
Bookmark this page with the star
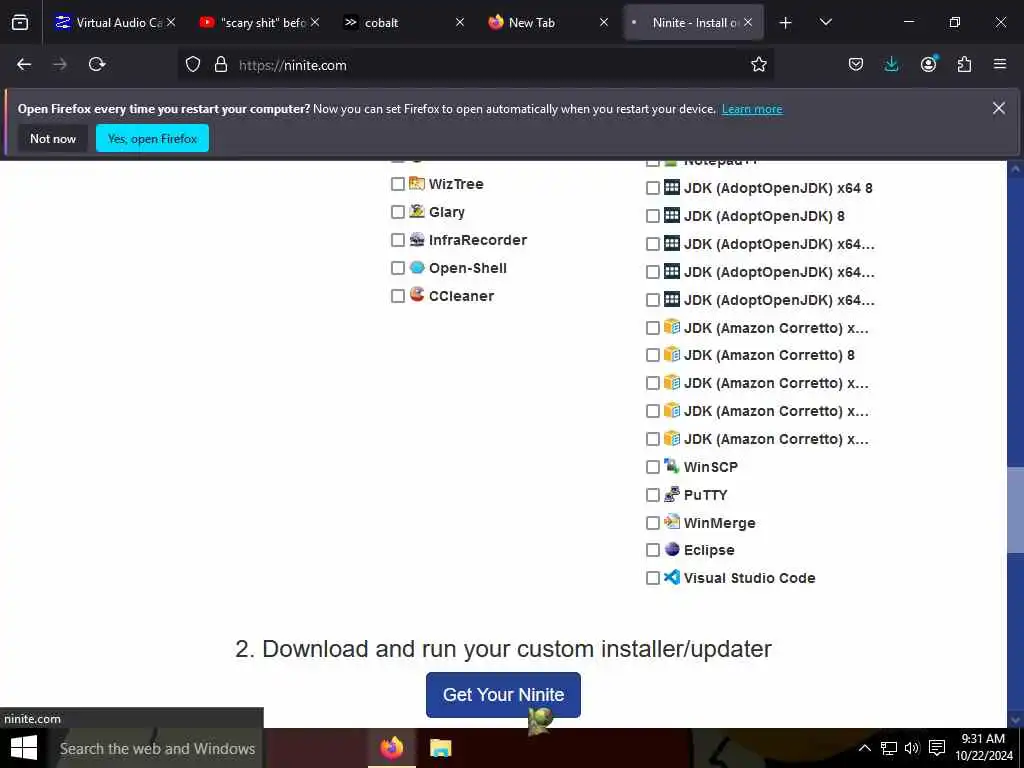tap(758, 64)
